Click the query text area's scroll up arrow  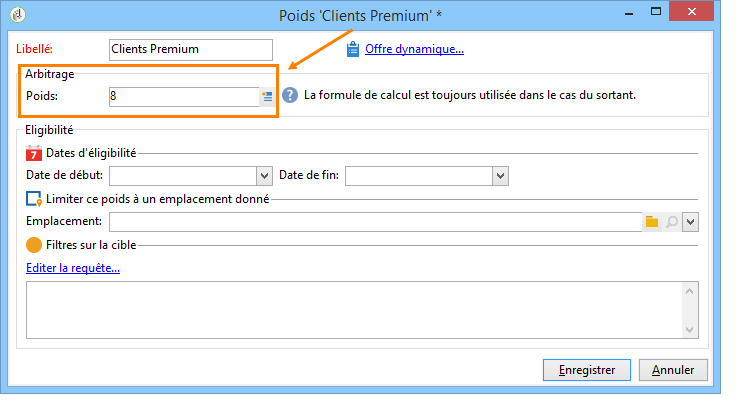tap(690, 291)
